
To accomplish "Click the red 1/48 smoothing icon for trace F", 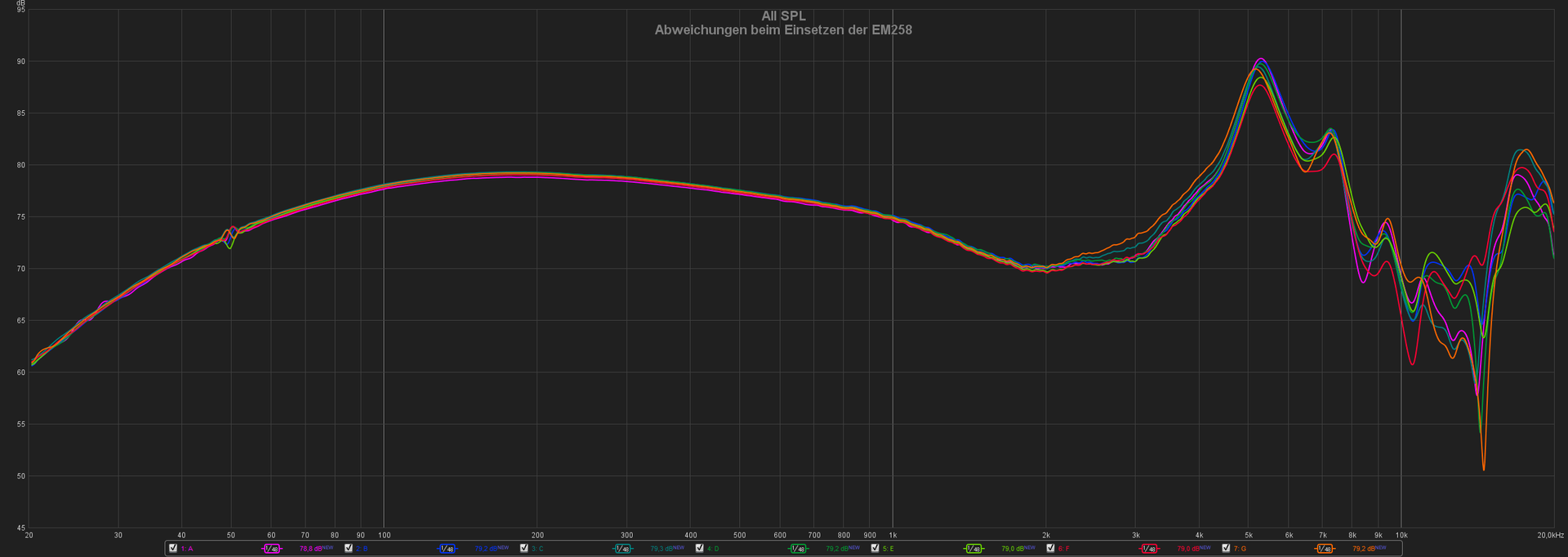I will click(x=1149, y=549).
